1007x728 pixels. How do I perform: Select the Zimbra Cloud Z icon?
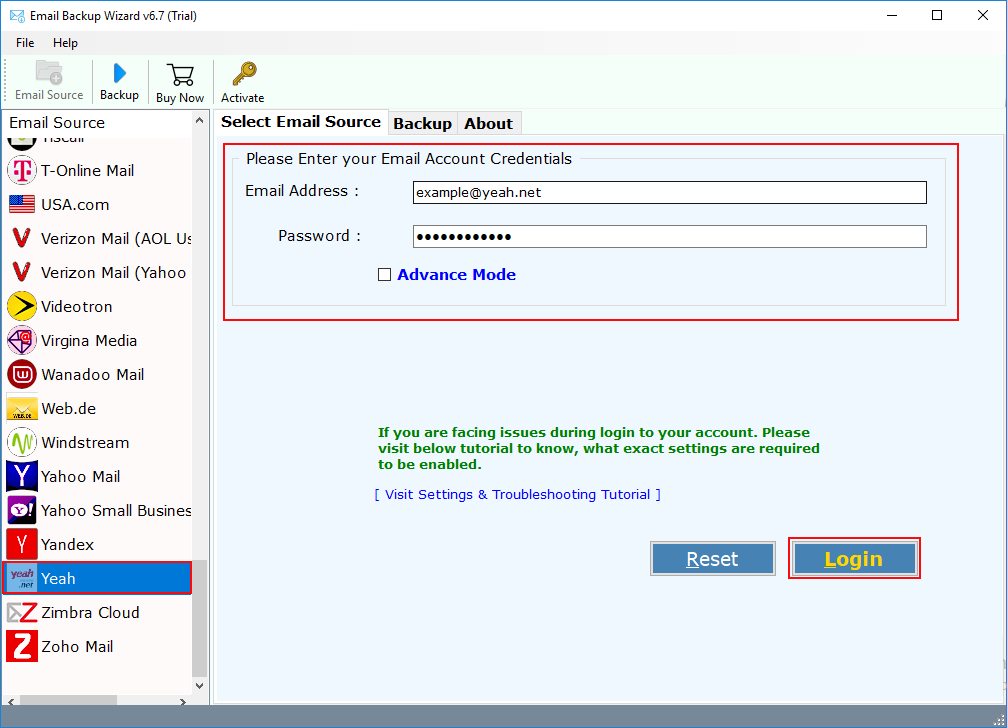click(x=22, y=612)
